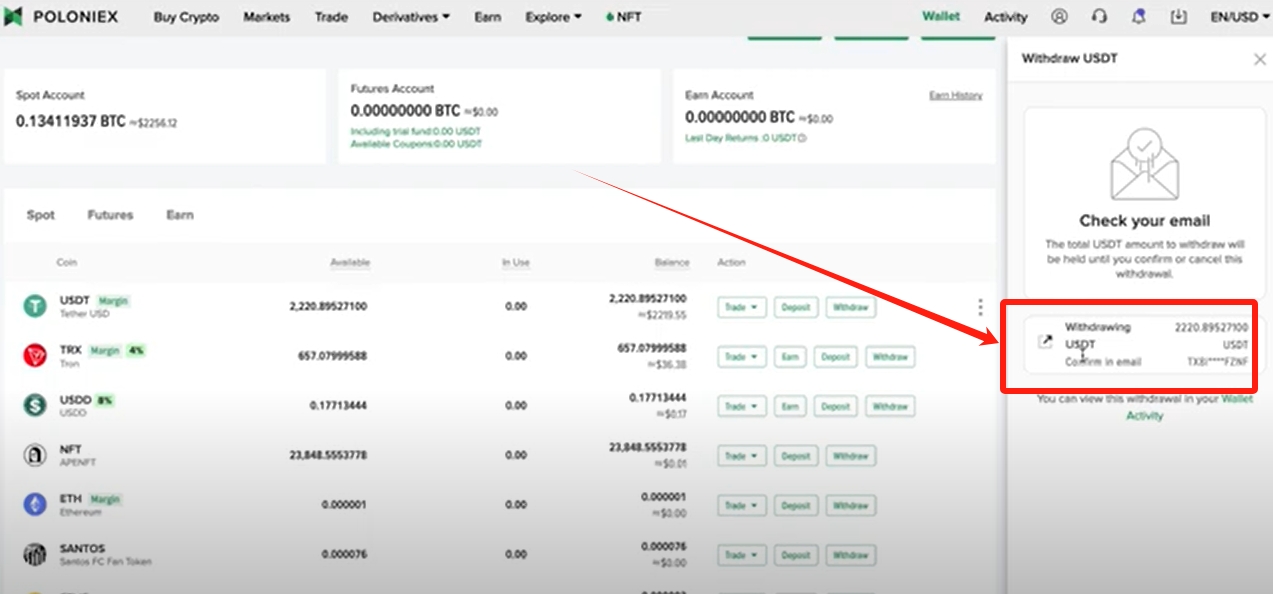Click the info icon next to Last Day Returns
Image resolution: width=1273 pixels, height=594 pixels.
(802, 138)
